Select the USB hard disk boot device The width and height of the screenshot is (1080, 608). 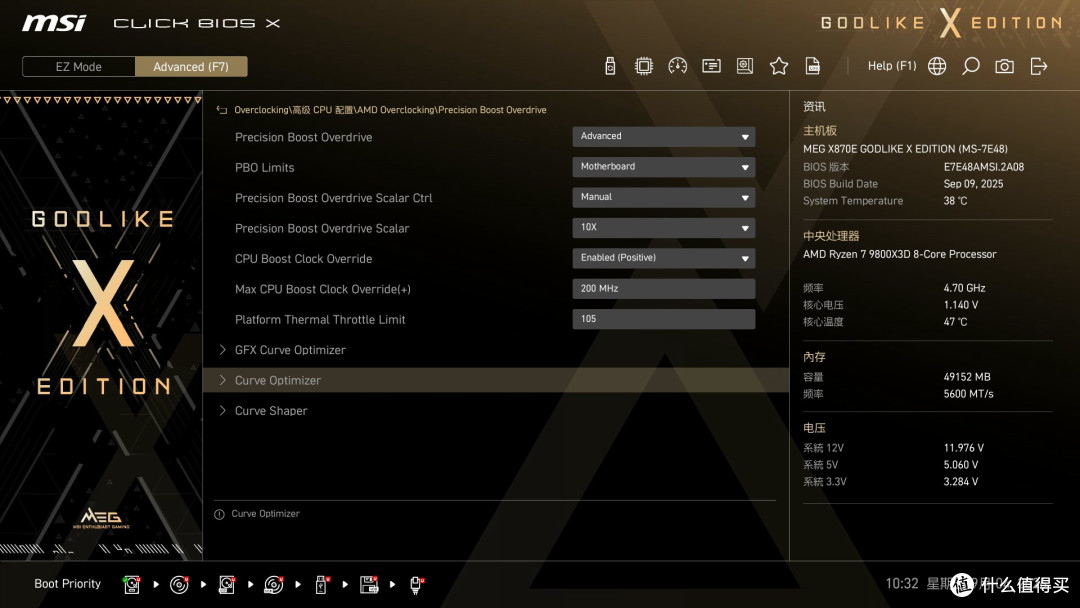(227, 585)
